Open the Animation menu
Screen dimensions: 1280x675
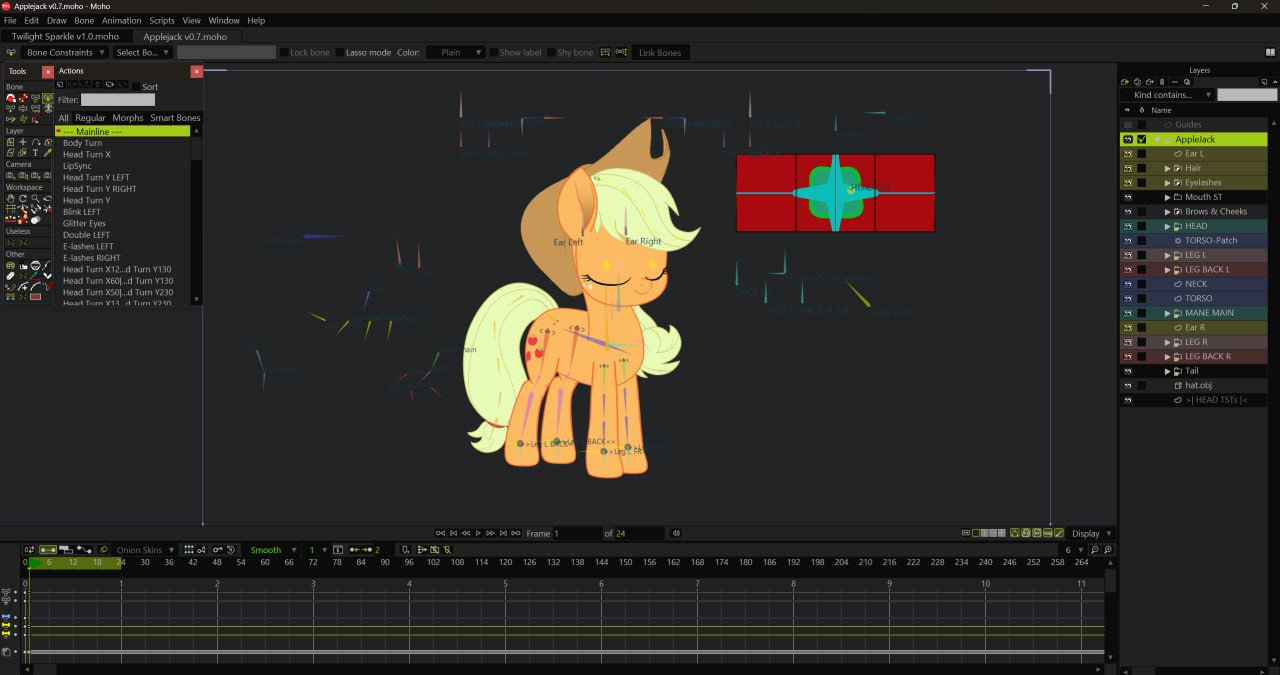[121, 20]
